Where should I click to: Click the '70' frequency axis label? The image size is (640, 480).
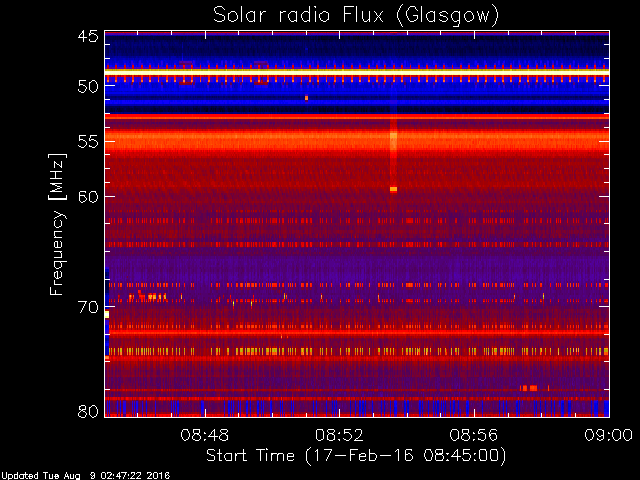[x=88, y=307]
